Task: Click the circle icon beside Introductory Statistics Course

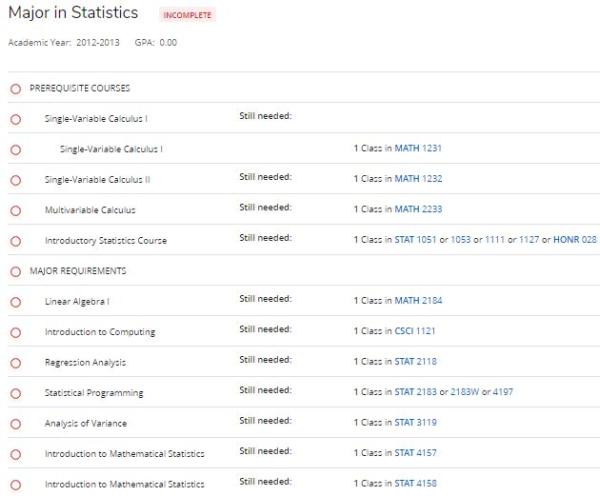Action: [15, 241]
